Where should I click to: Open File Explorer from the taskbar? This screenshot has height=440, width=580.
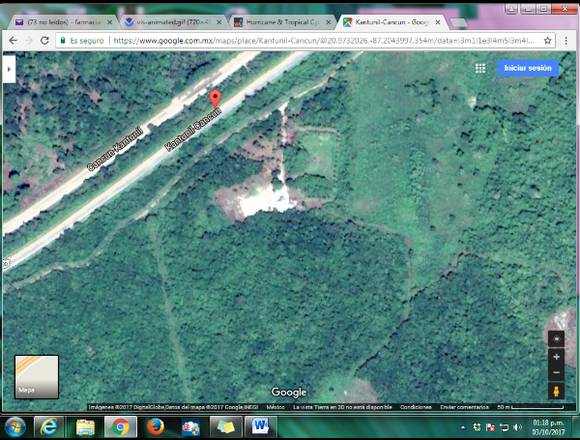coord(85,427)
